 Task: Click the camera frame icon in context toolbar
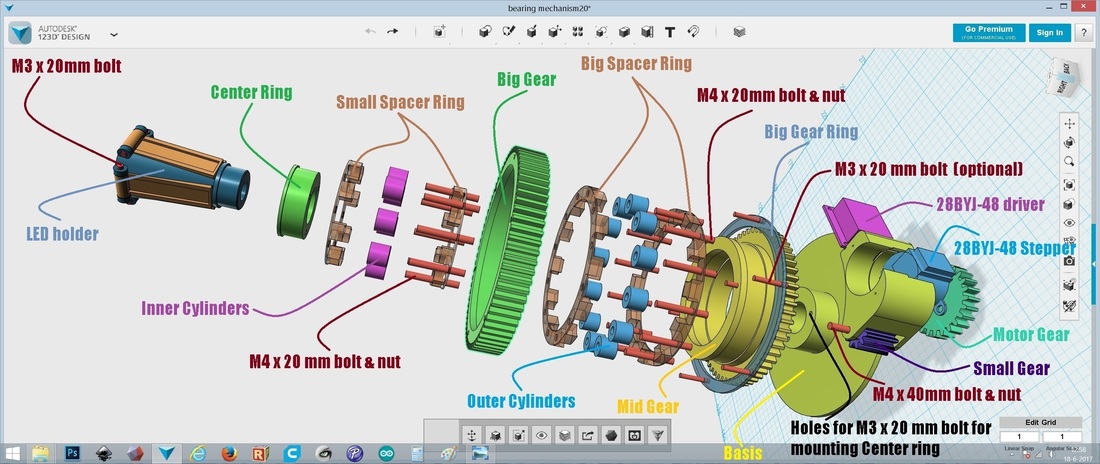click(x=635, y=435)
